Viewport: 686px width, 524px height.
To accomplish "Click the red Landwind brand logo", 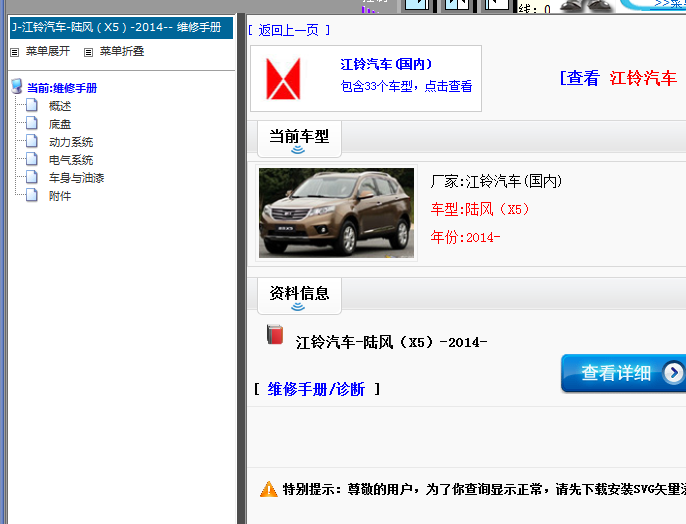I will click(x=284, y=79).
